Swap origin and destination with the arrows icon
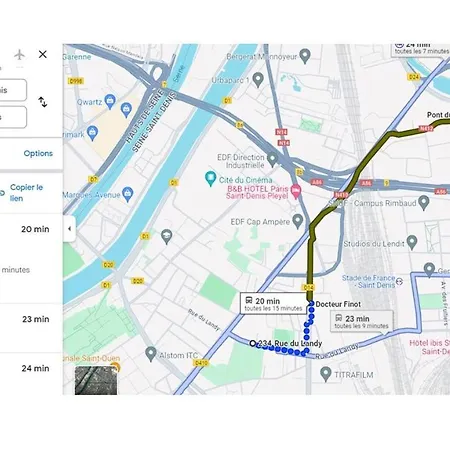The image size is (450, 450). (x=43, y=102)
